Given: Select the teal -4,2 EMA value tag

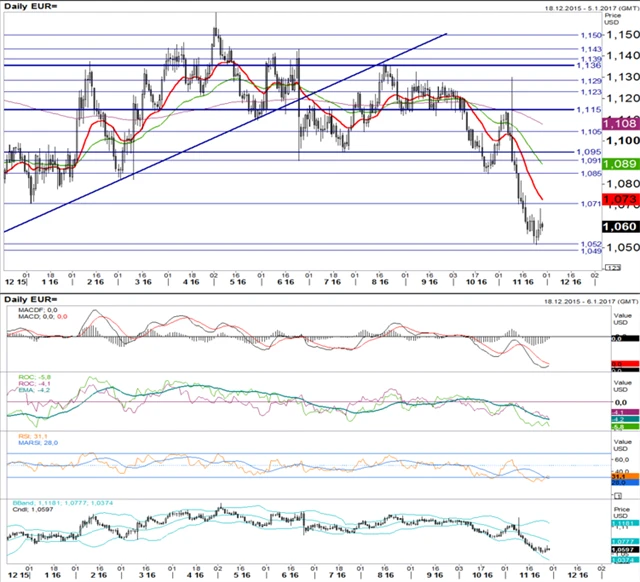Looking at the screenshot, I should click(625, 419).
